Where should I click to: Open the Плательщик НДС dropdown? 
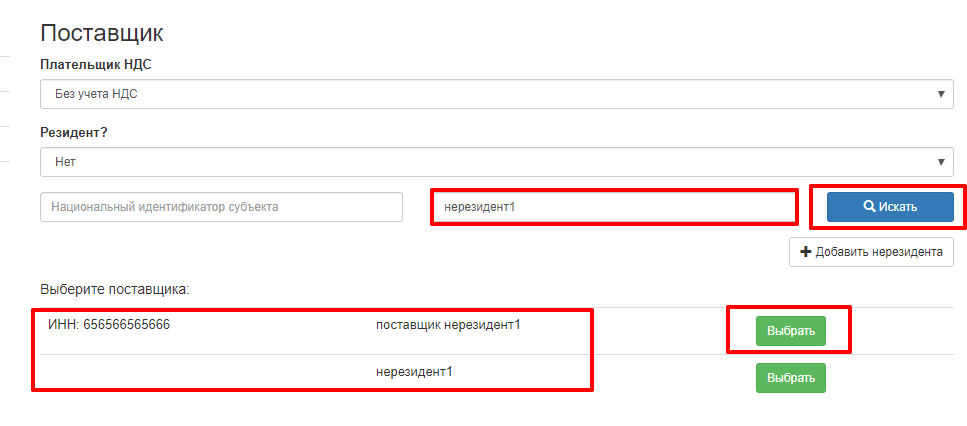(x=496, y=94)
